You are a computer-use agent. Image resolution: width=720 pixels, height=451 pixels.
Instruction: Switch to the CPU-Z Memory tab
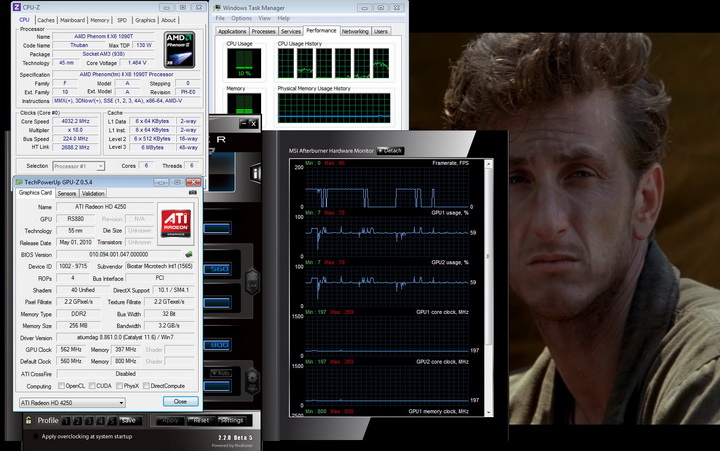tap(100, 20)
